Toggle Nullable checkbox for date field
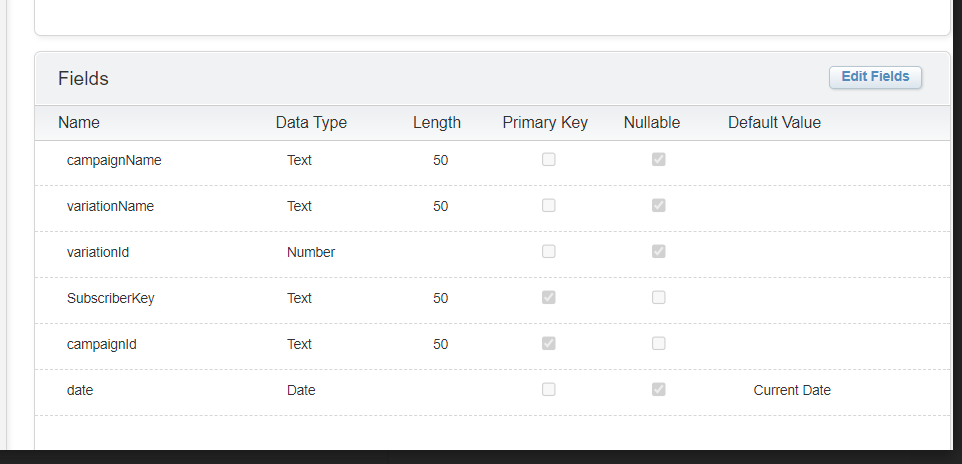962x464 pixels. [x=658, y=390]
